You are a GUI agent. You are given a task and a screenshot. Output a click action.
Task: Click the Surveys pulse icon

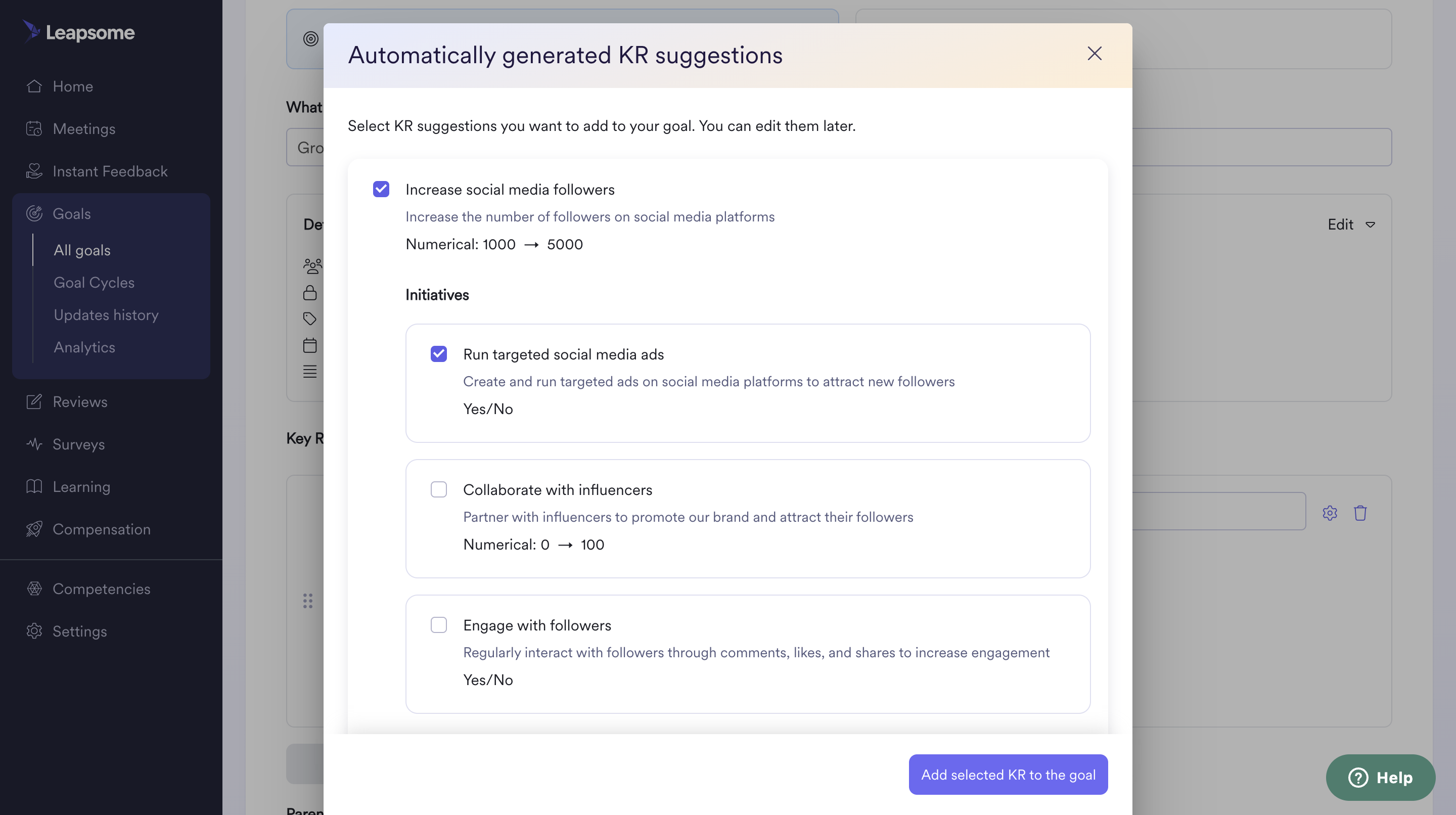coord(34,444)
